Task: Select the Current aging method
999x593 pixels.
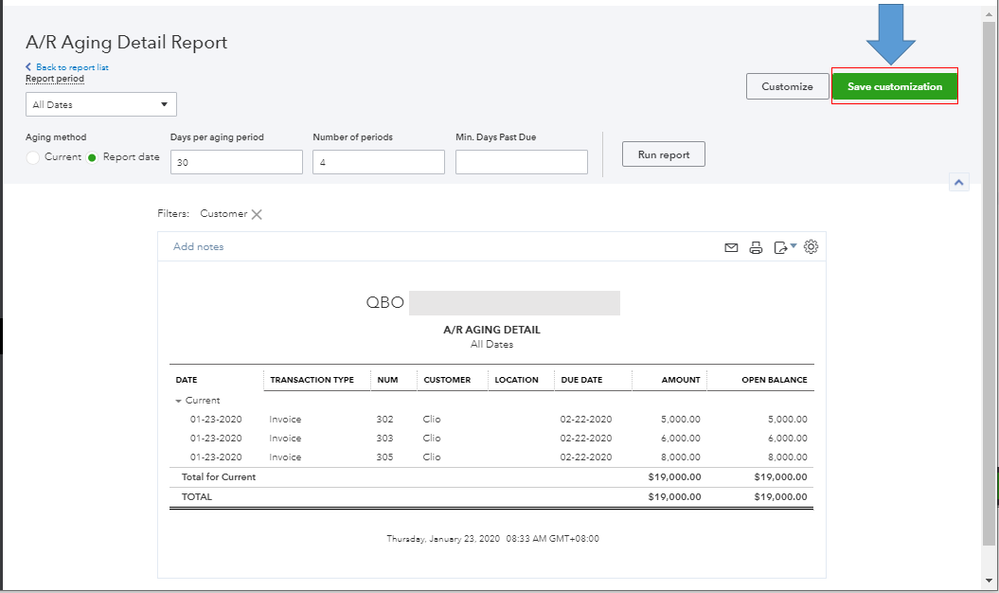Action: coord(34,157)
